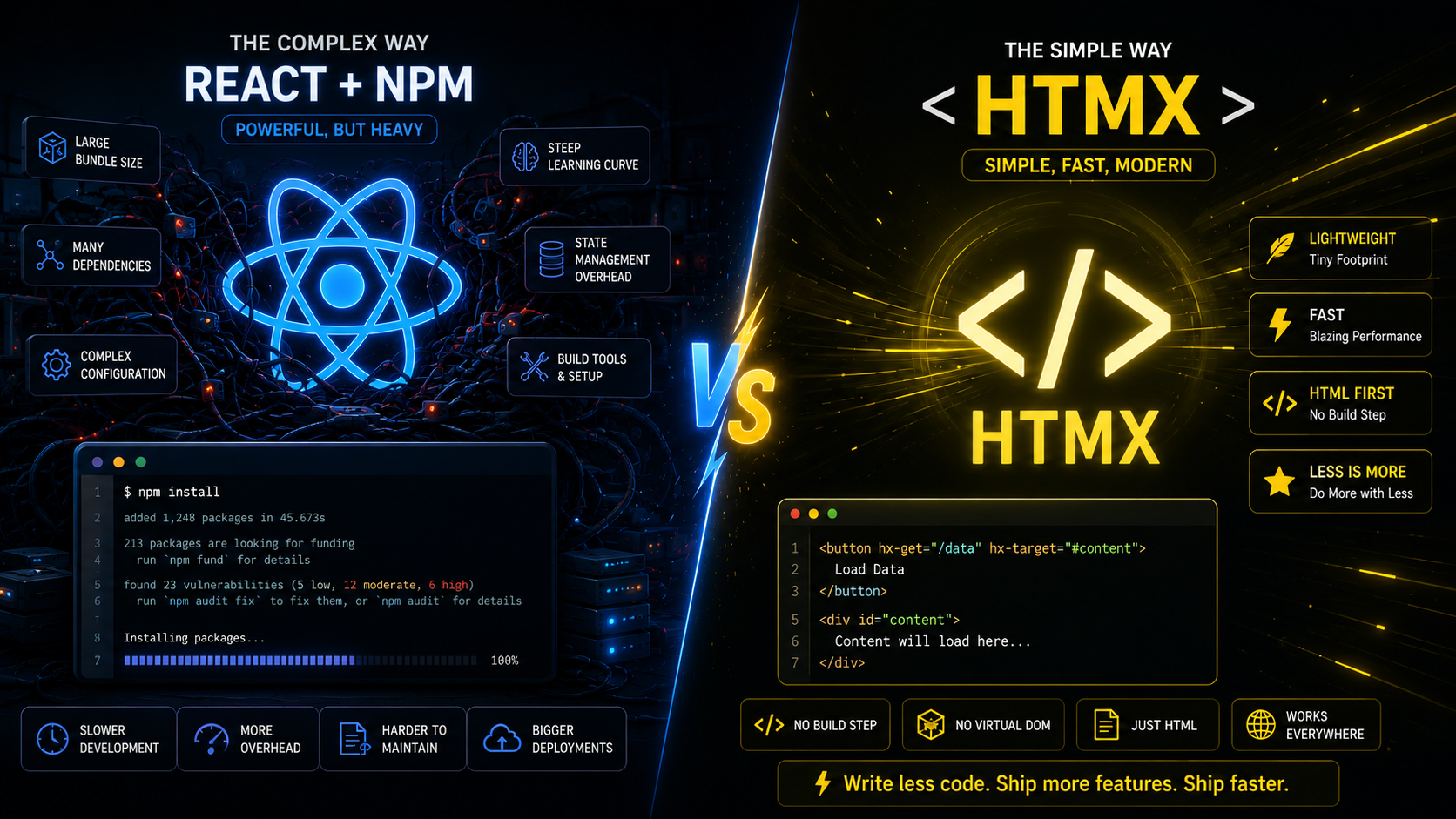The width and height of the screenshot is (1456, 819).
Task: Click the "npm fund" details line
Action: (223, 561)
